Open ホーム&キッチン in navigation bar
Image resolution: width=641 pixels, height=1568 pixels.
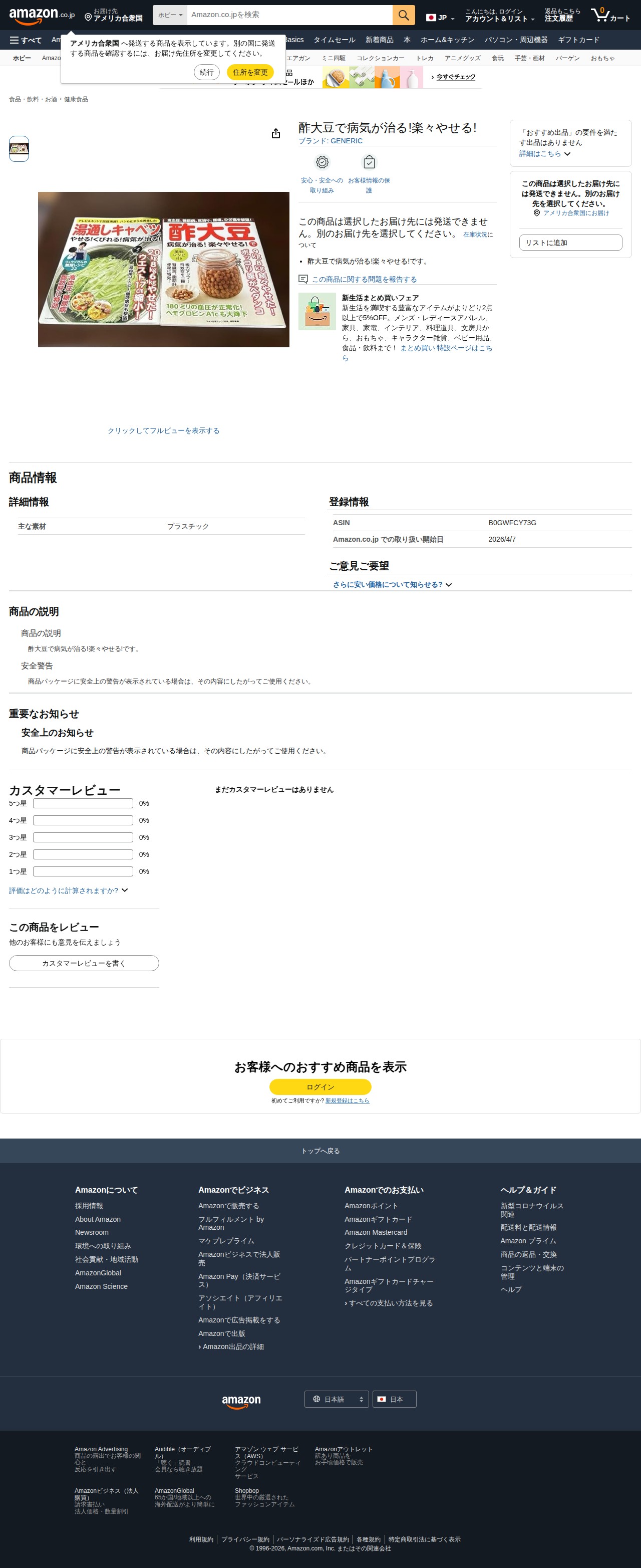tap(448, 40)
